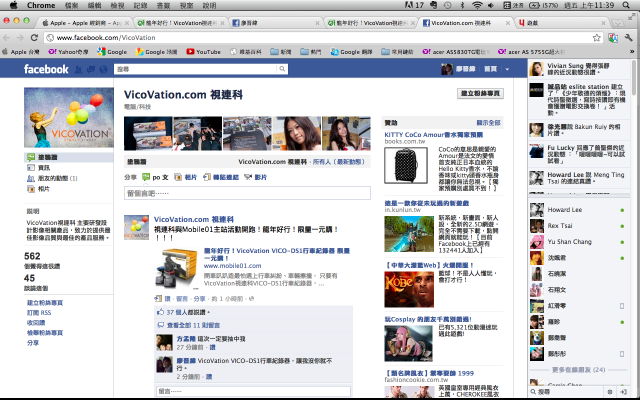View all 11 comments link
640x400 pixels.
click(193, 325)
